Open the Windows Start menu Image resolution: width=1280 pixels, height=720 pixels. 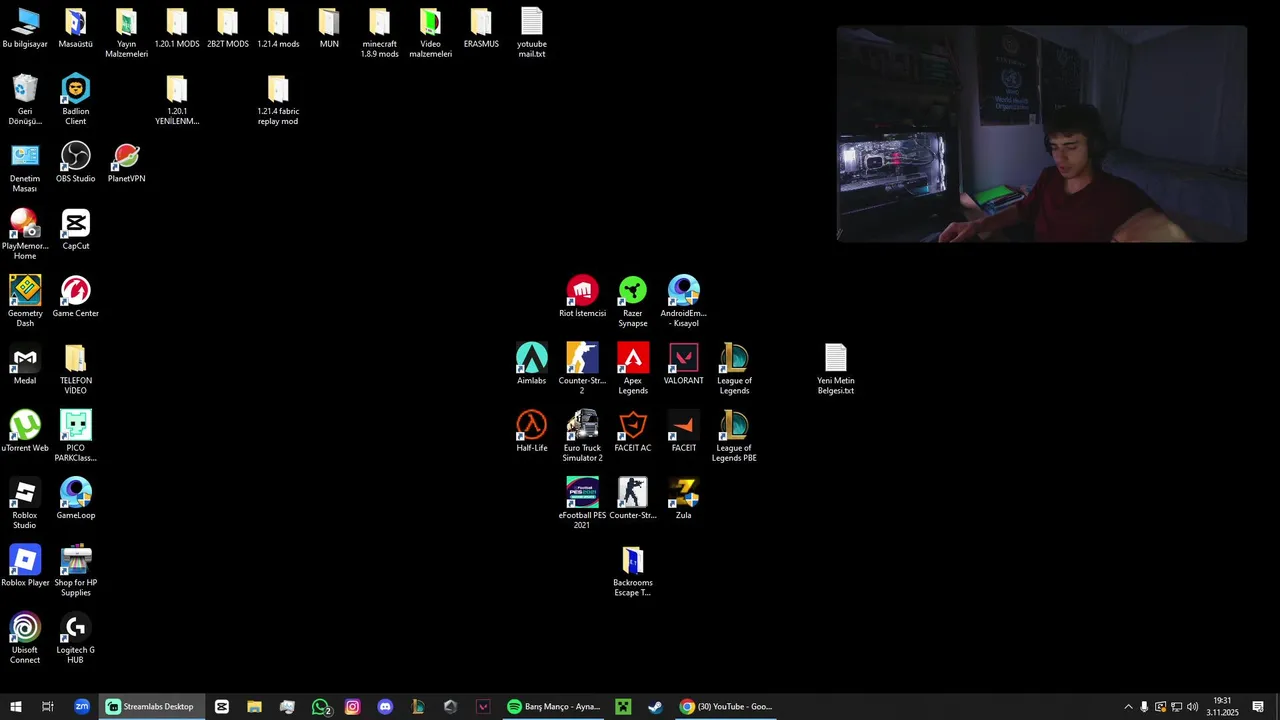pyautogui.click(x=16, y=707)
